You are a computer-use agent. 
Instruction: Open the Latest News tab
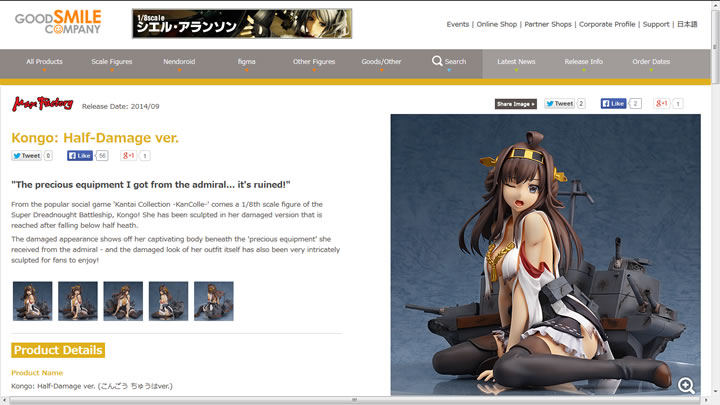[x=516, y=62]
